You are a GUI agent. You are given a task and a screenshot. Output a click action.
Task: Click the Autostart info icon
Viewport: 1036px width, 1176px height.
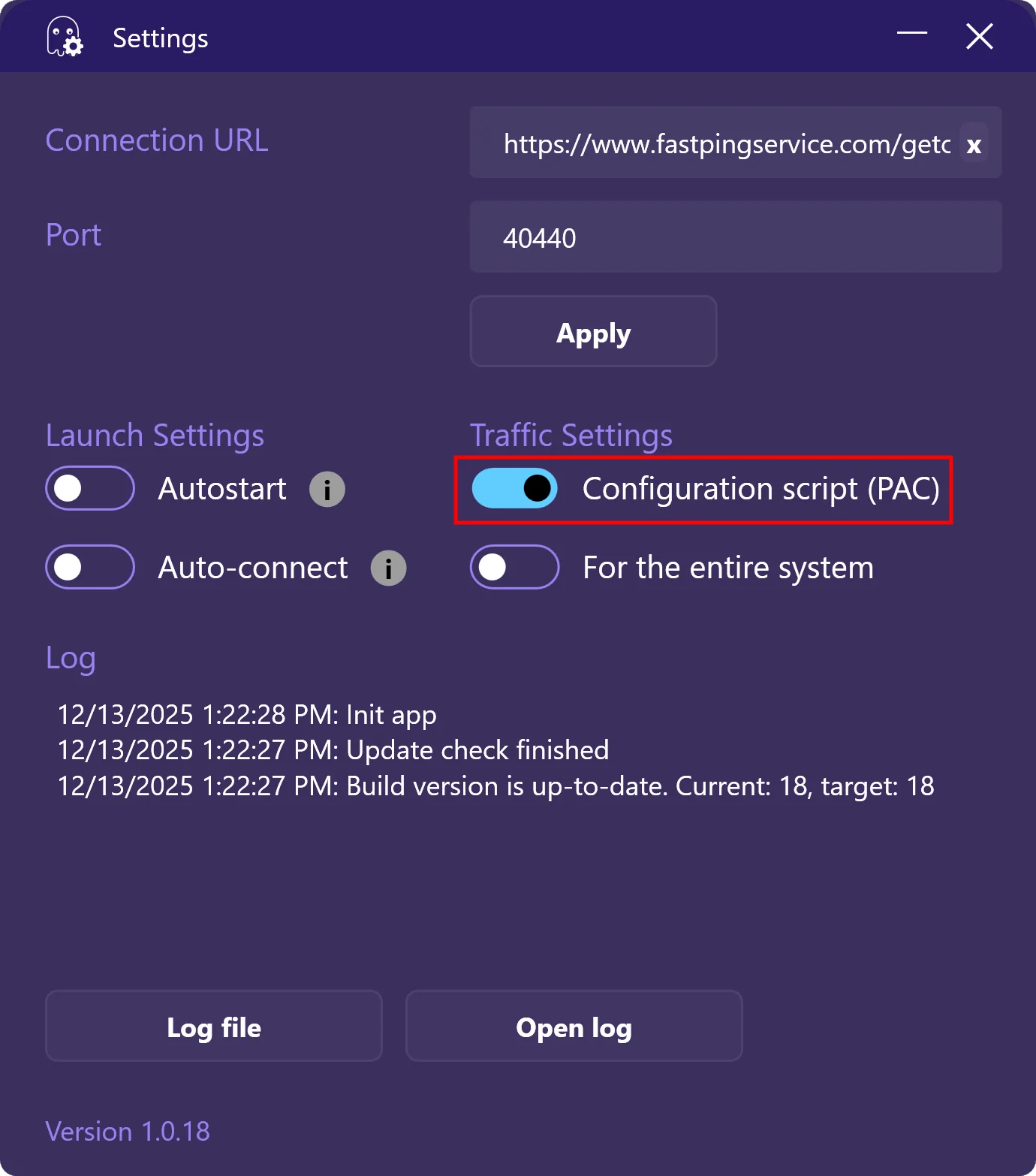[327, 490]
